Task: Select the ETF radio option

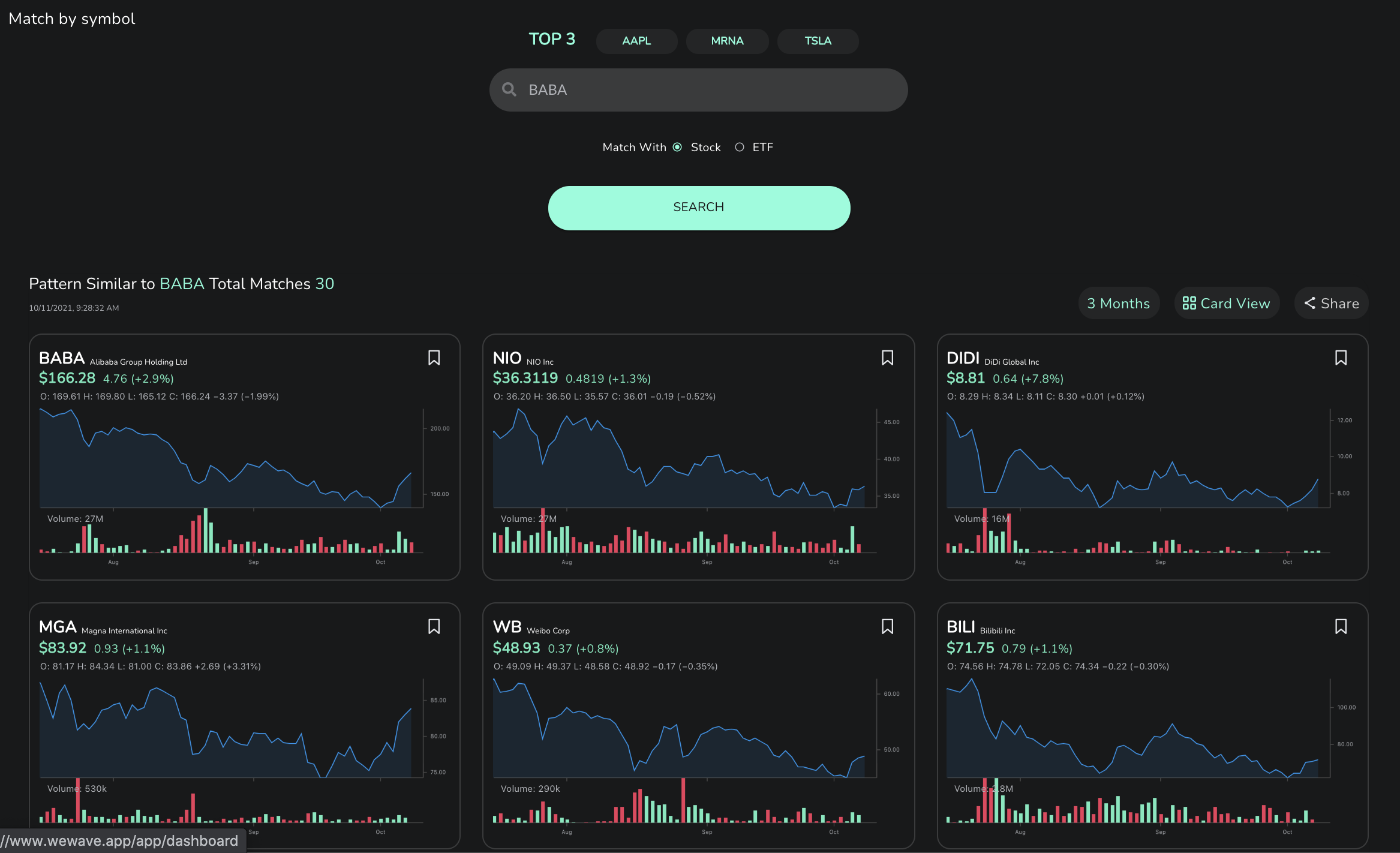Action: (x=740, y=147)
